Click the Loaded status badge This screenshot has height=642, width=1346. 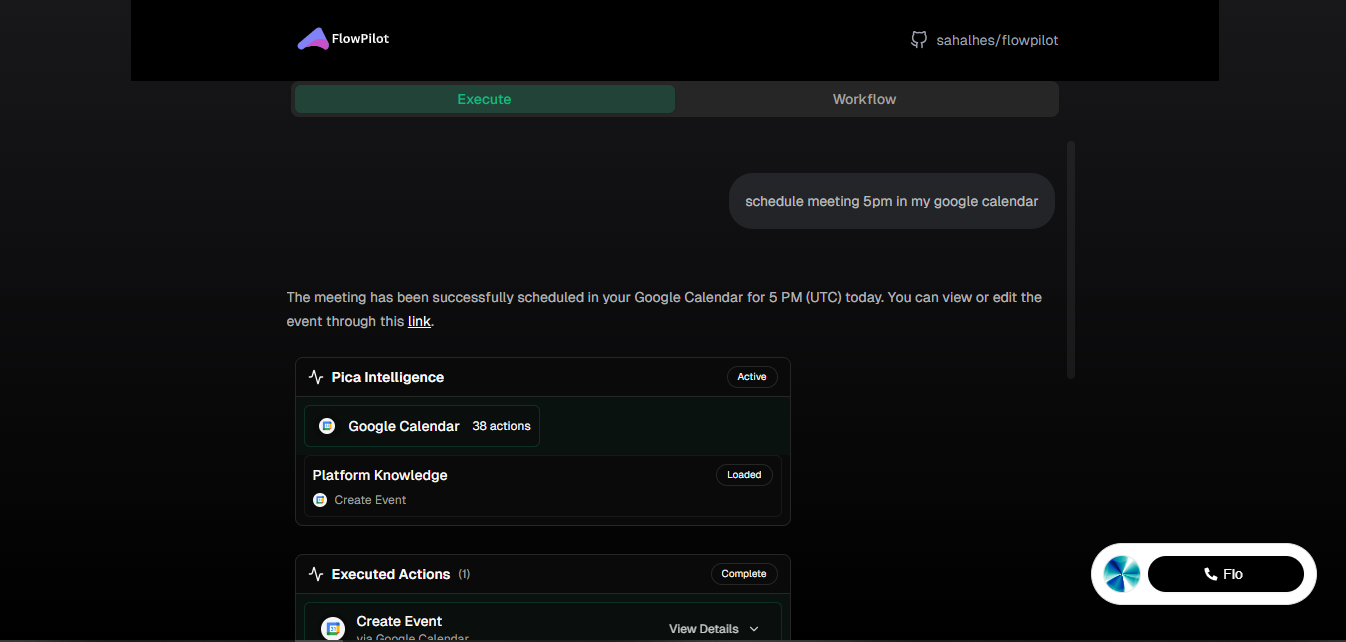point(744,475)
